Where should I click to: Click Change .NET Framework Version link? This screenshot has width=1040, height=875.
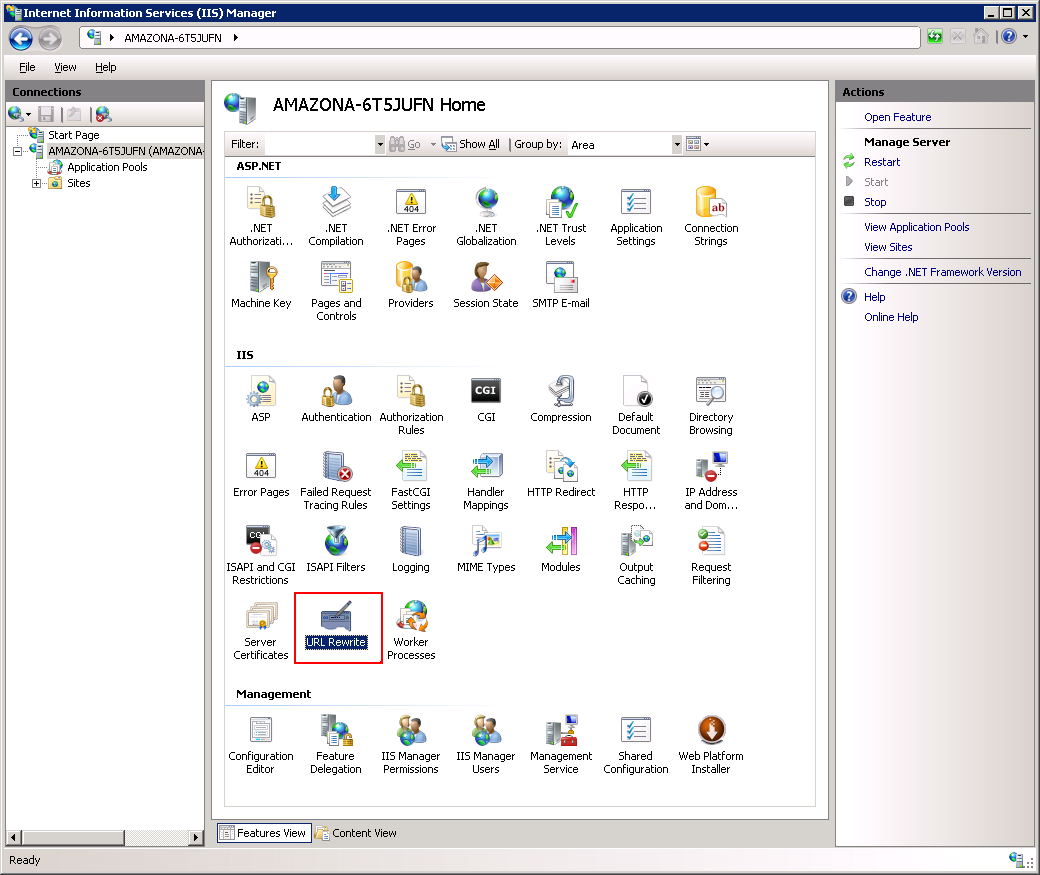pos(942,272)
